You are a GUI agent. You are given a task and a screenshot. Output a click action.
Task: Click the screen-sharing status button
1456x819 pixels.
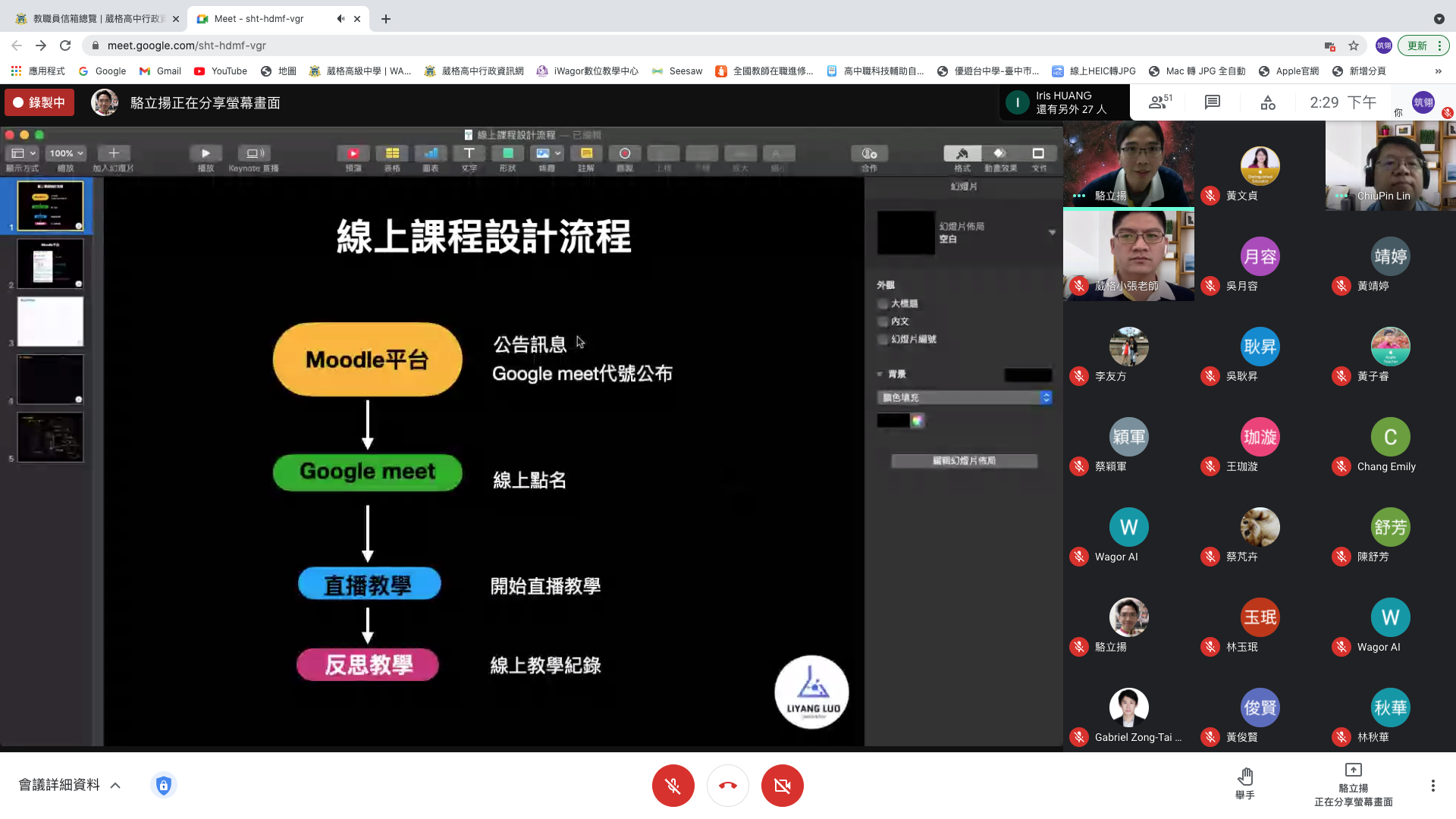click(1353, 785)
